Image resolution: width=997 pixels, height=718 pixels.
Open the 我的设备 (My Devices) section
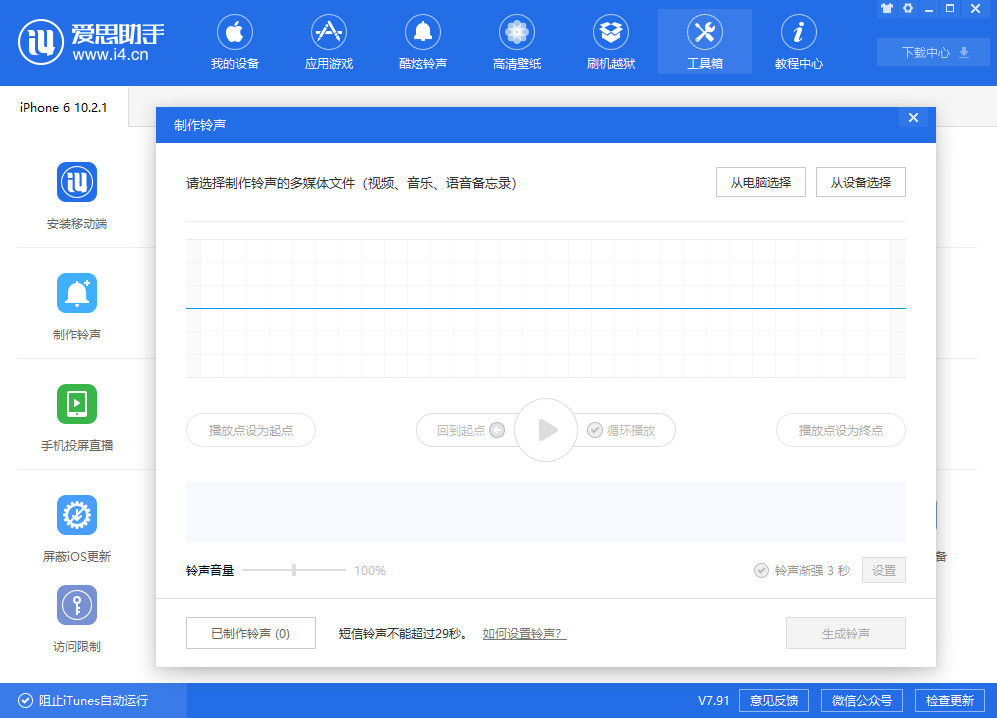click(x=234, y=41)
